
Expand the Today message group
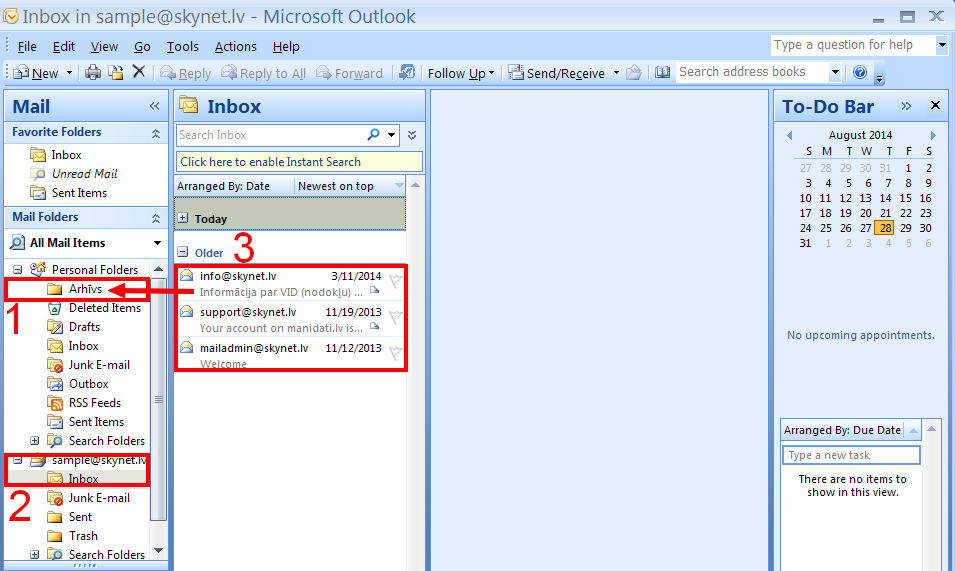(183, 218)
